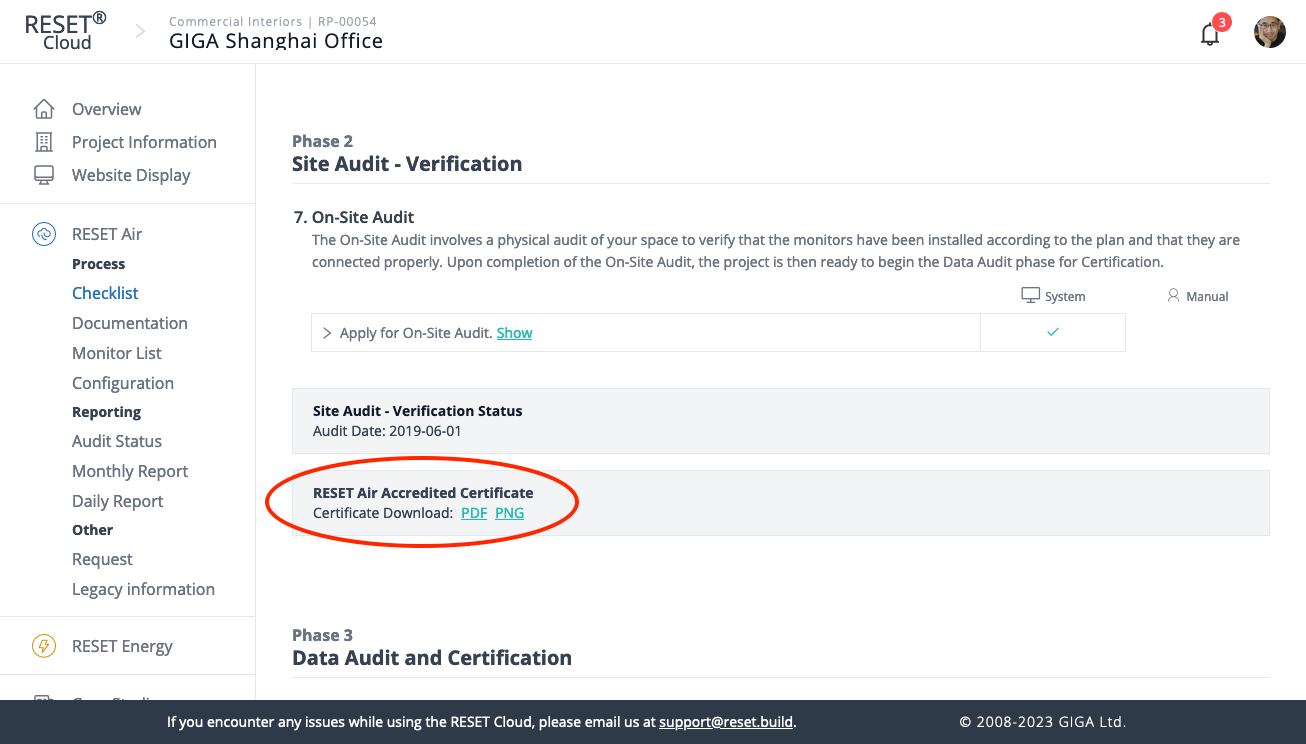Download the certificate as PNG
The height and width of the screenshot is (744, 1306).
pyautogui.click(x=509, y=513)
